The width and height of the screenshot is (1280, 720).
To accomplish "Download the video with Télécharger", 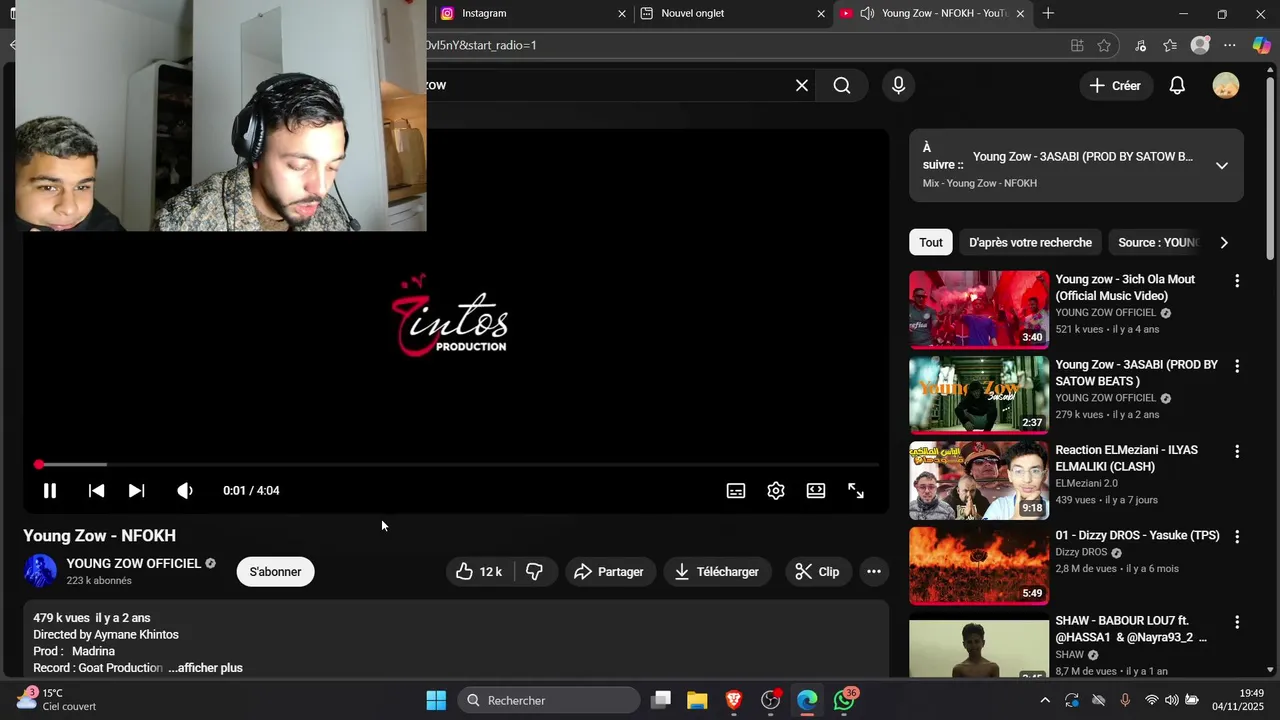I will (717, 572).
